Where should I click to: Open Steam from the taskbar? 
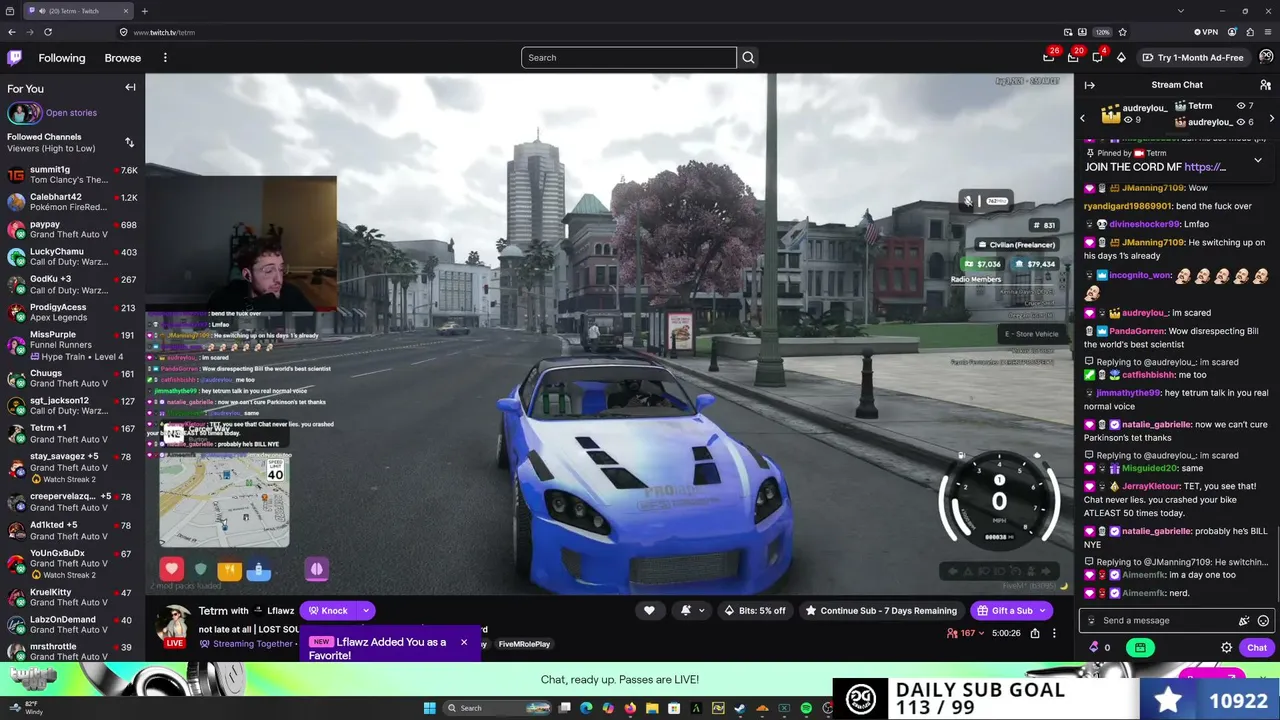click(x=740, y=708)
